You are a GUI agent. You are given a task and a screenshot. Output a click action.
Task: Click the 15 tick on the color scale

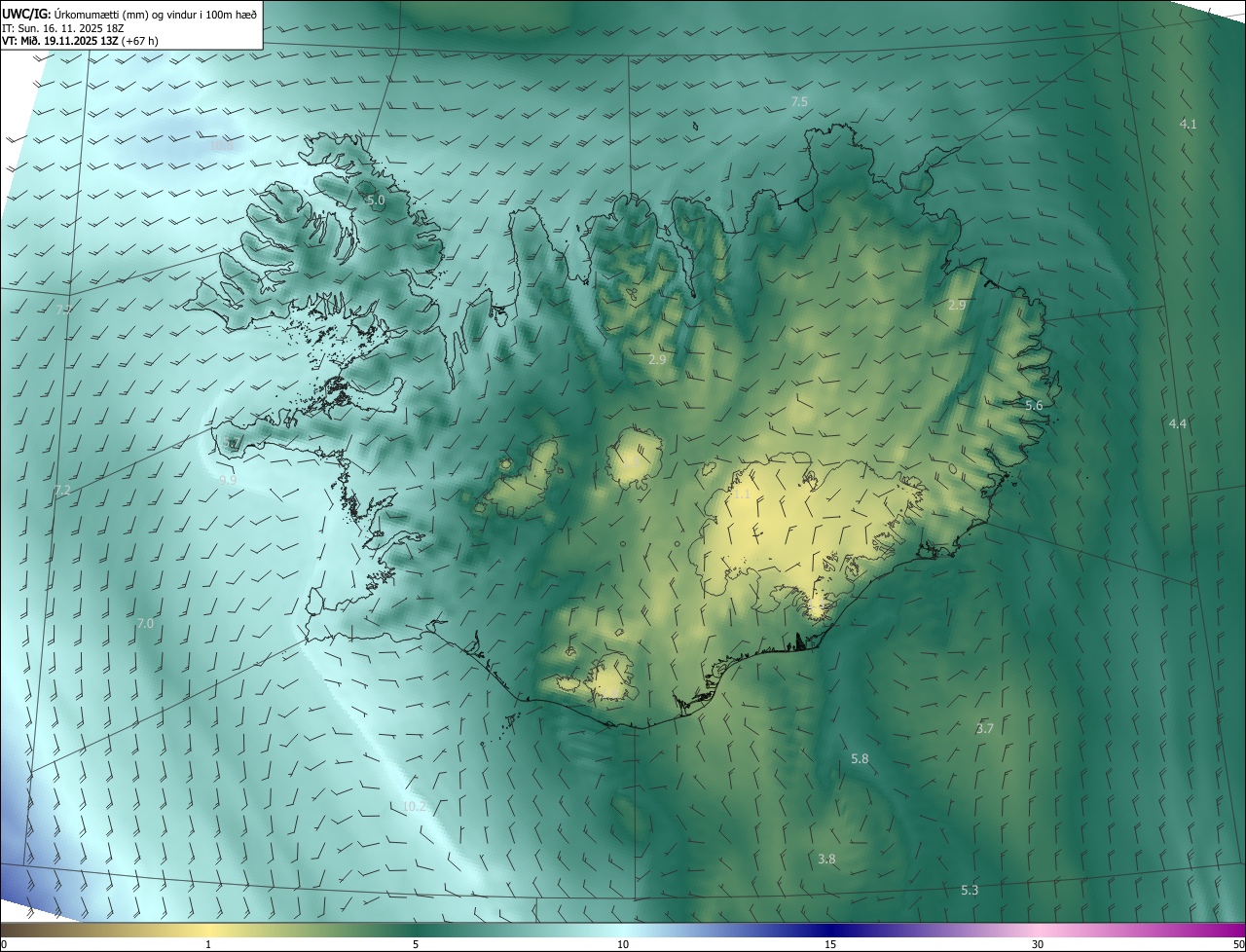pyautogui.click(x=830, y=944)
